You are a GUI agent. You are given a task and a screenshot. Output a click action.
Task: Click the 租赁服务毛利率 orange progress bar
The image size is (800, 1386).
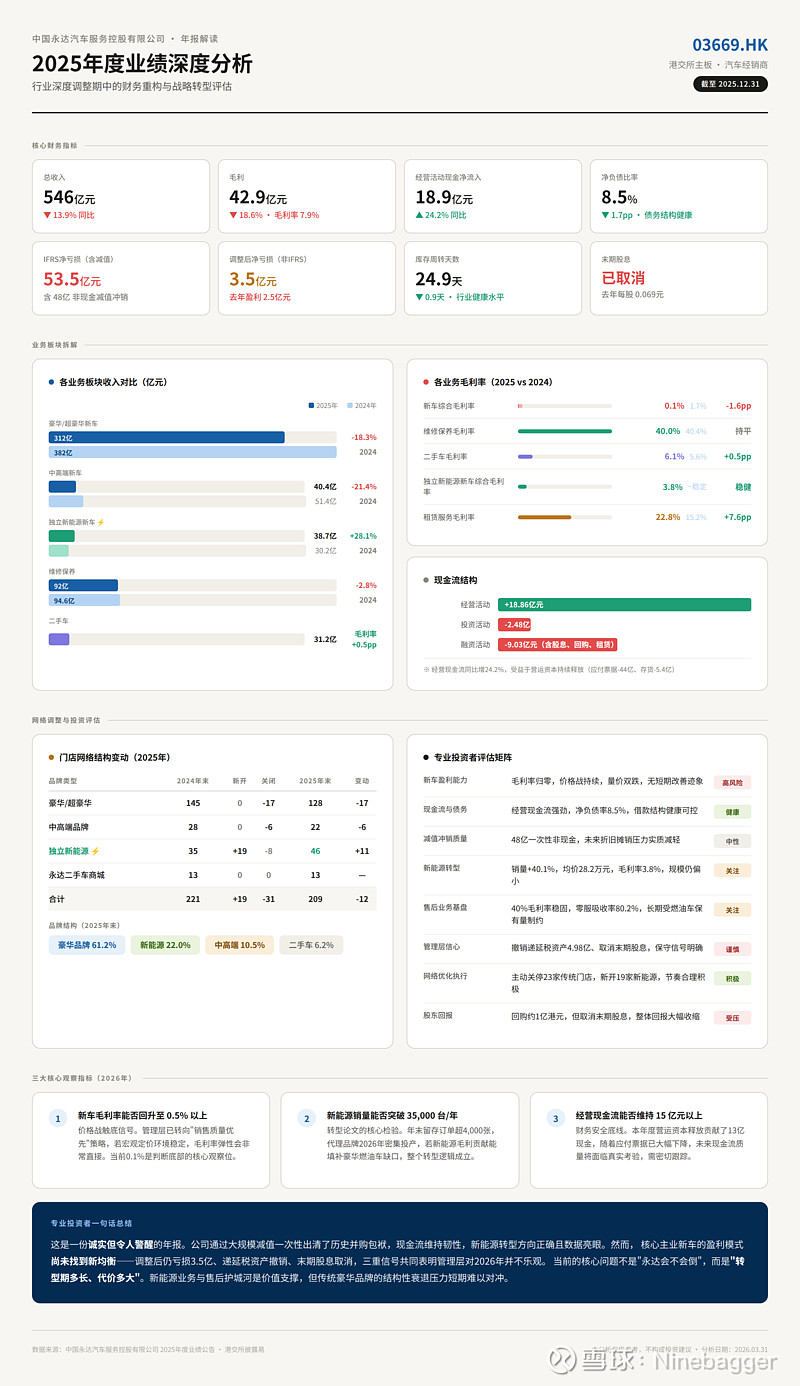coord(544,517)
